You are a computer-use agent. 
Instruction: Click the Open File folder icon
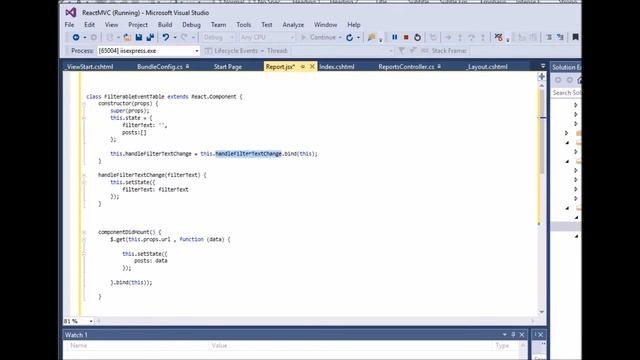point(127,38)
